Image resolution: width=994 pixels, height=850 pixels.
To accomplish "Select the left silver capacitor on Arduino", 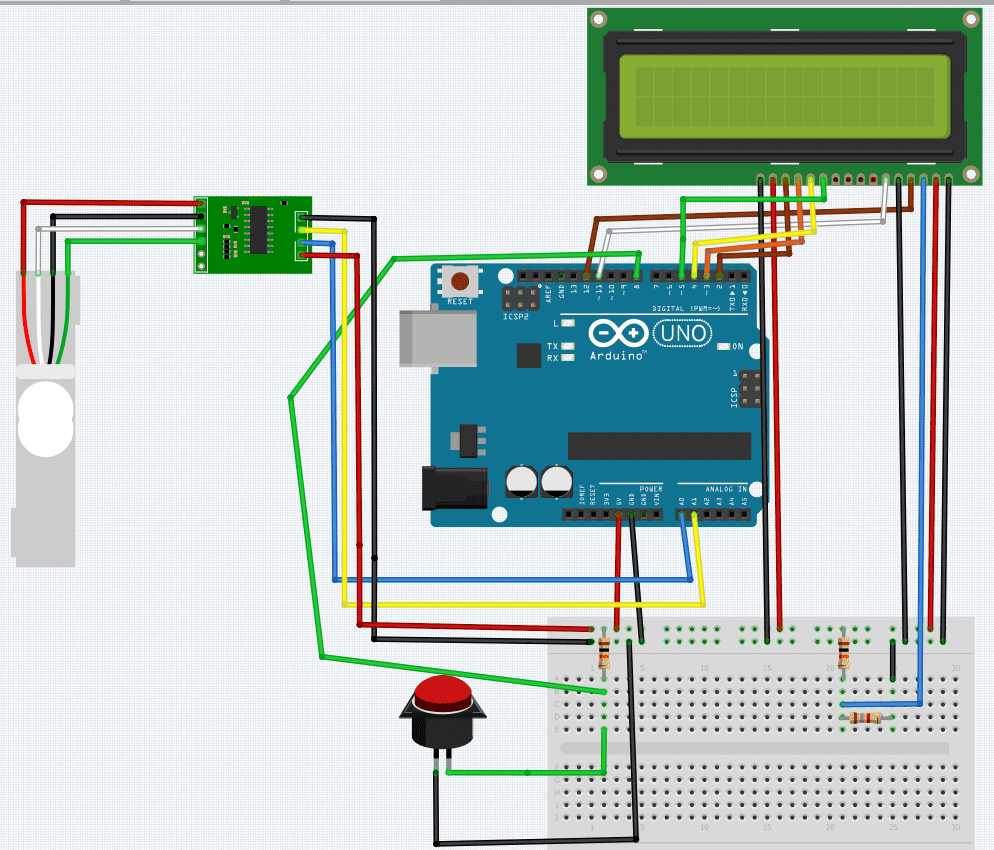I will point(521,481).
